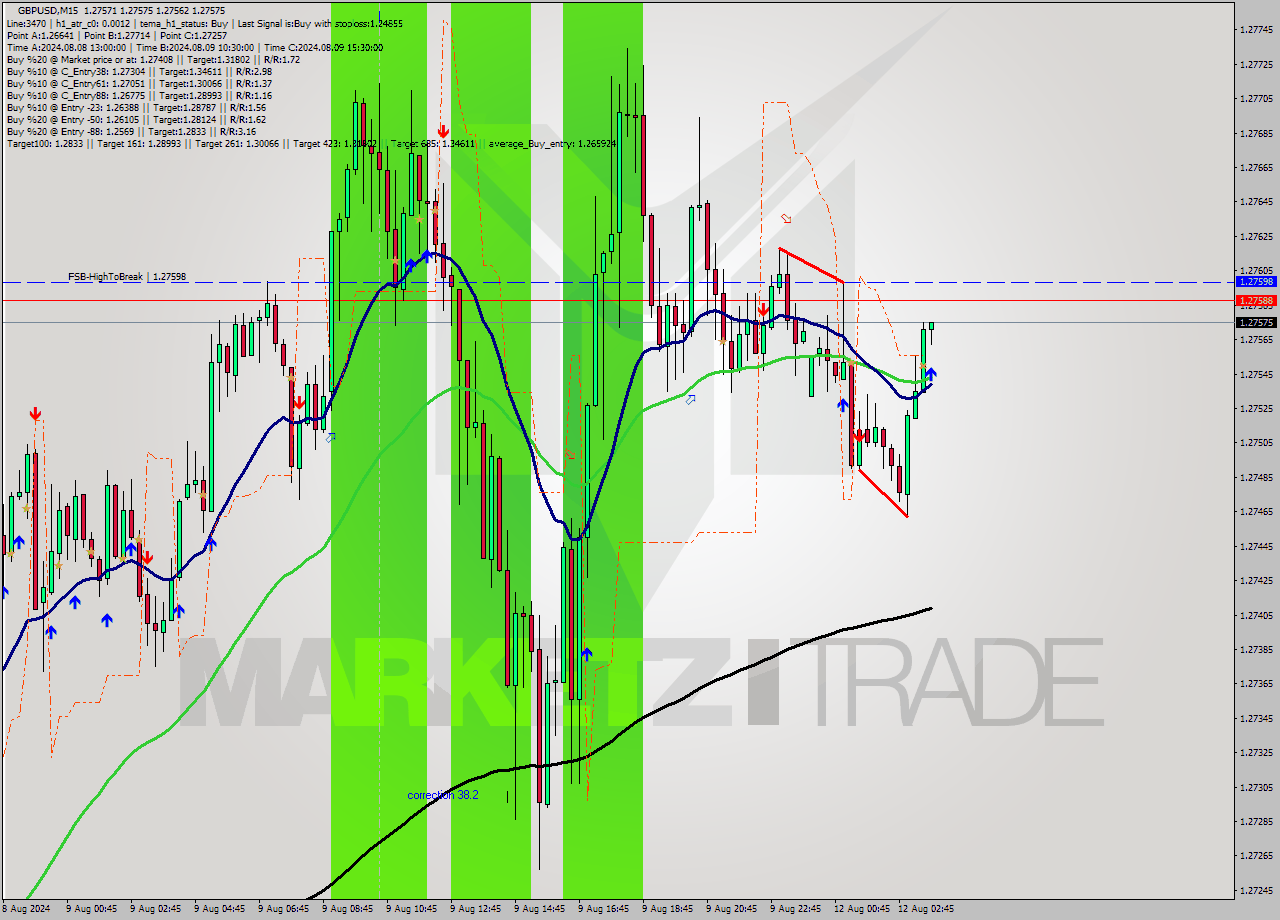Click the current price 1.27575 tag
1280x920 pixels.
[x=1256, y=322]
